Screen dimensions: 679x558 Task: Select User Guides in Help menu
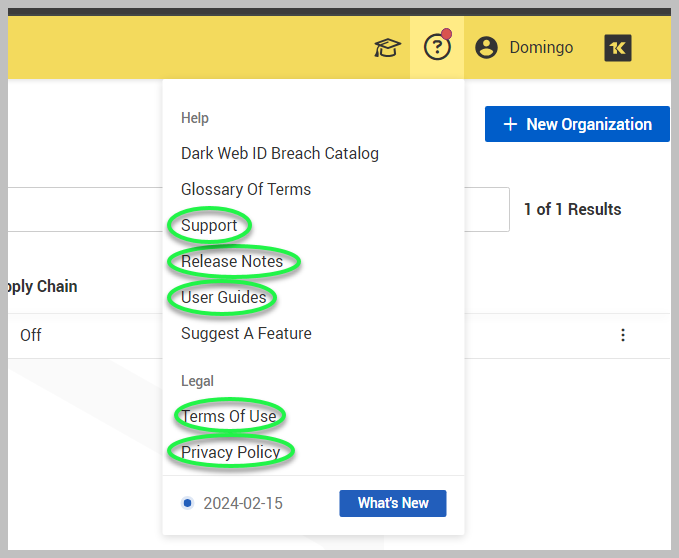point(223,297)
